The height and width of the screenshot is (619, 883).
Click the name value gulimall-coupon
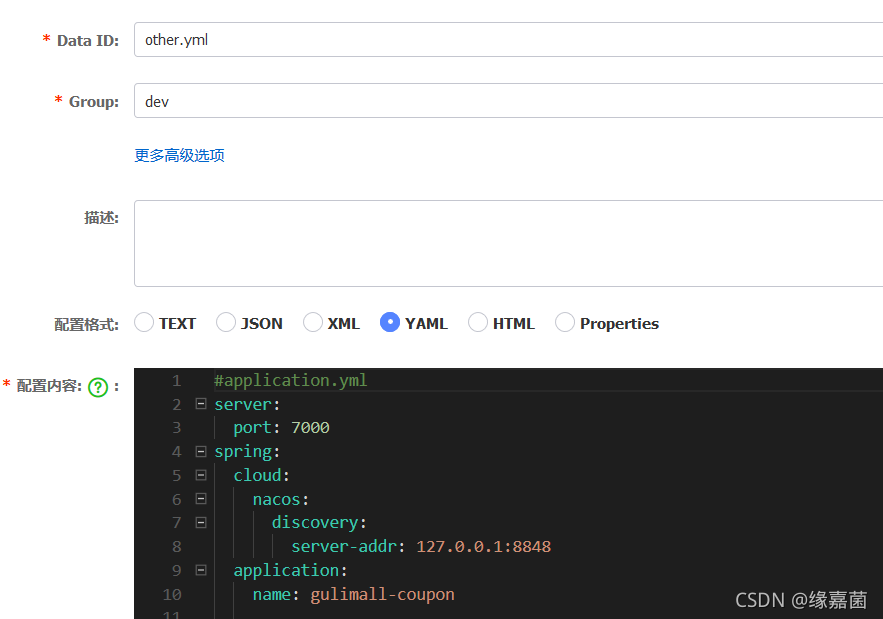pos(382,595)
